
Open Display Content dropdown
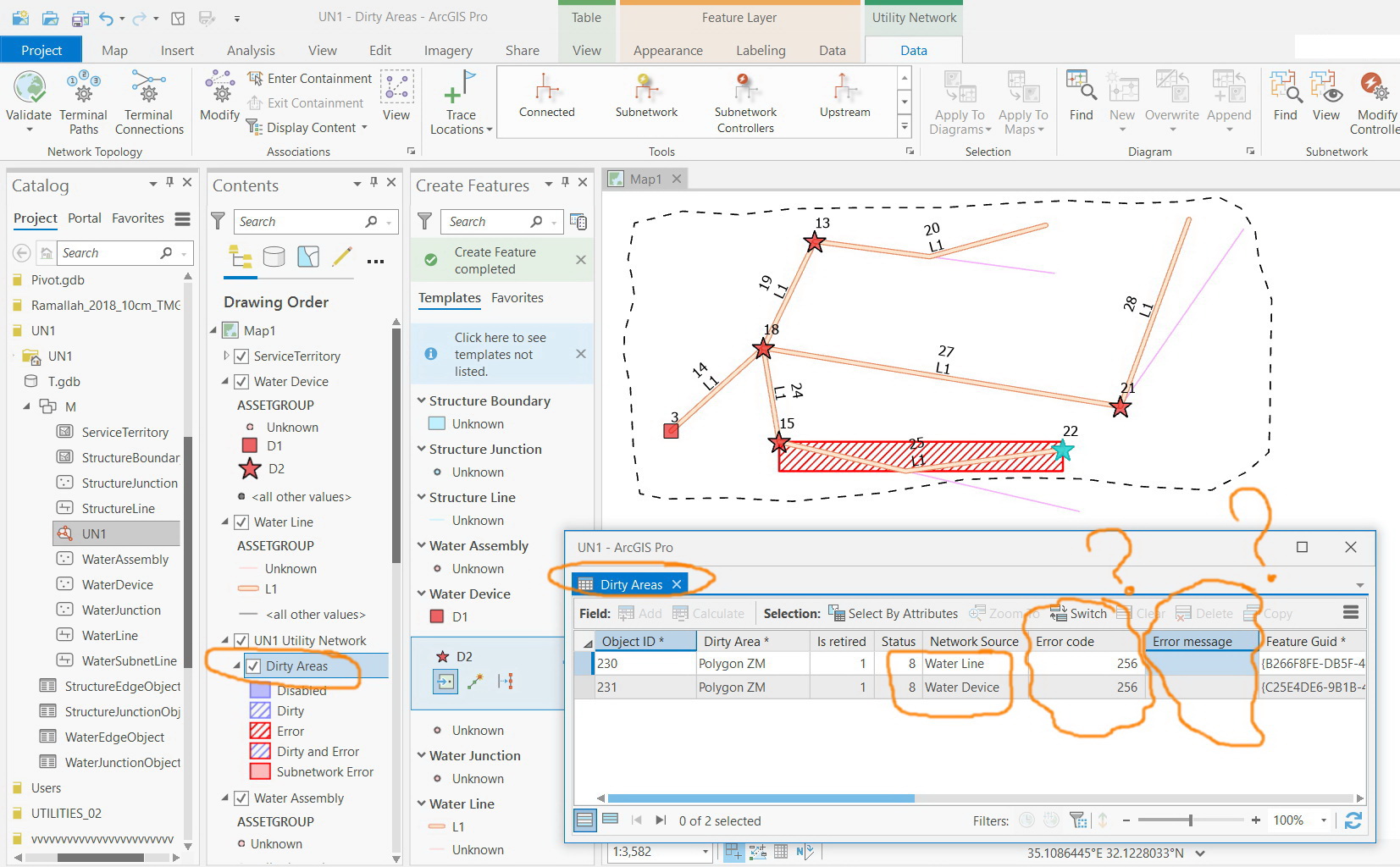(x=365, y=128)
